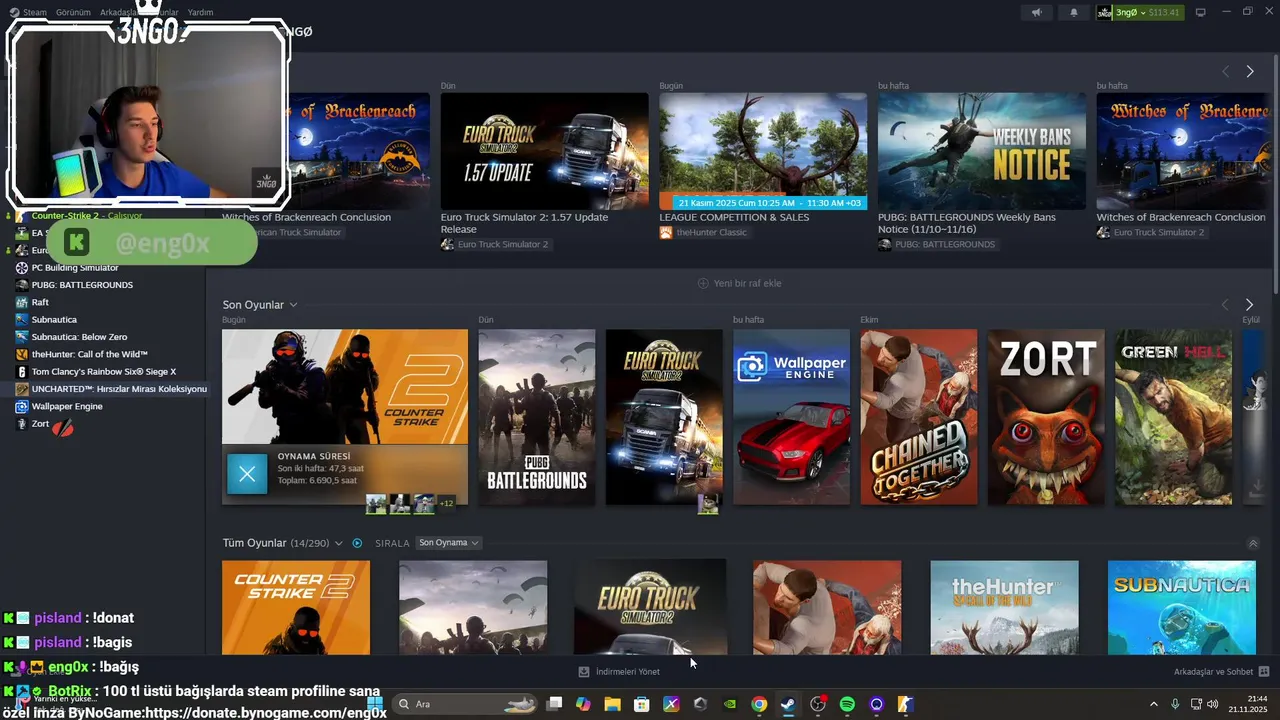Click the Windows taskbar search box
This screenshot has height=720, width=1280.
pos(465,704)
